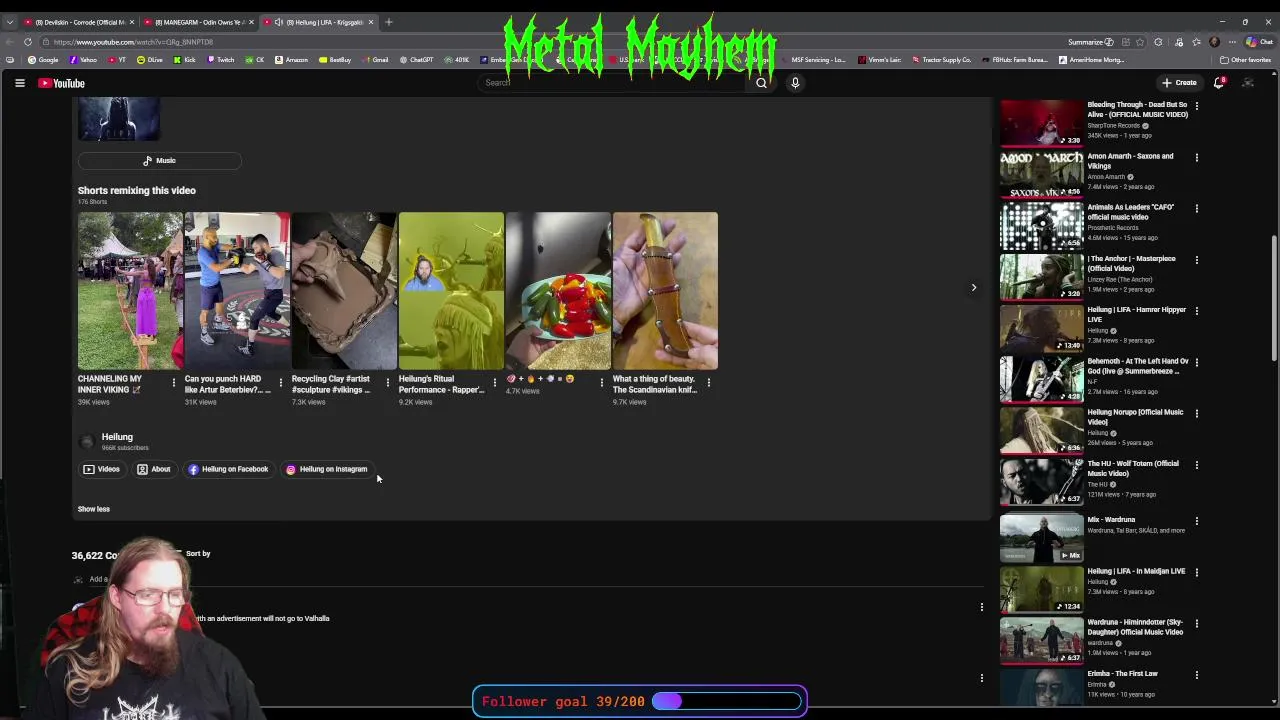This screenshot has width=1280, height=720.
Task: Open the YouTube hamburger guide menu
Action: coord(19,83)
